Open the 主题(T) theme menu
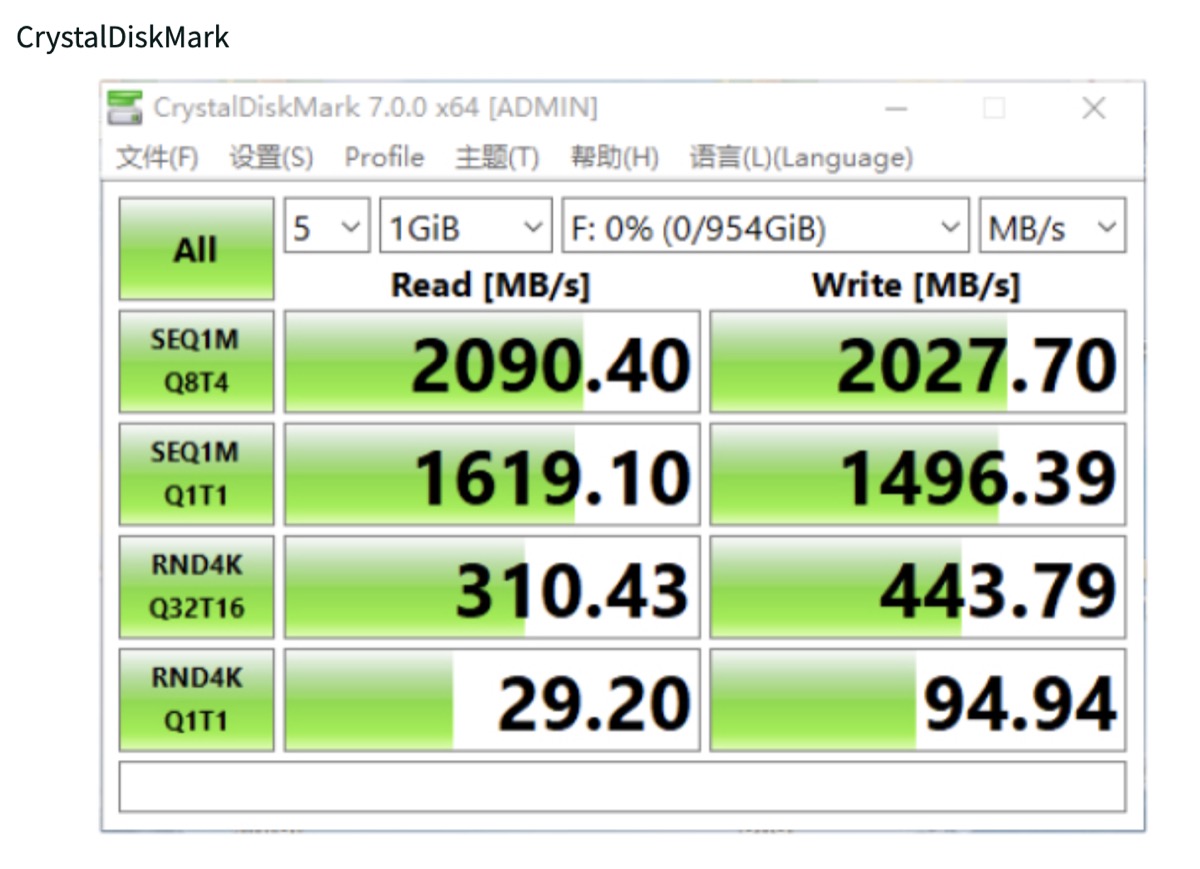The width and height of the screenshot is (1200, 869). click(x=497, y=158)
